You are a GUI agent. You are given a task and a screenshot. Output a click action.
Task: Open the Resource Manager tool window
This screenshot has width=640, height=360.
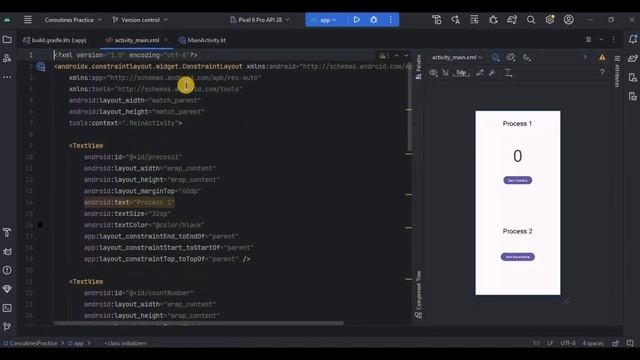[x=7, y=58]
